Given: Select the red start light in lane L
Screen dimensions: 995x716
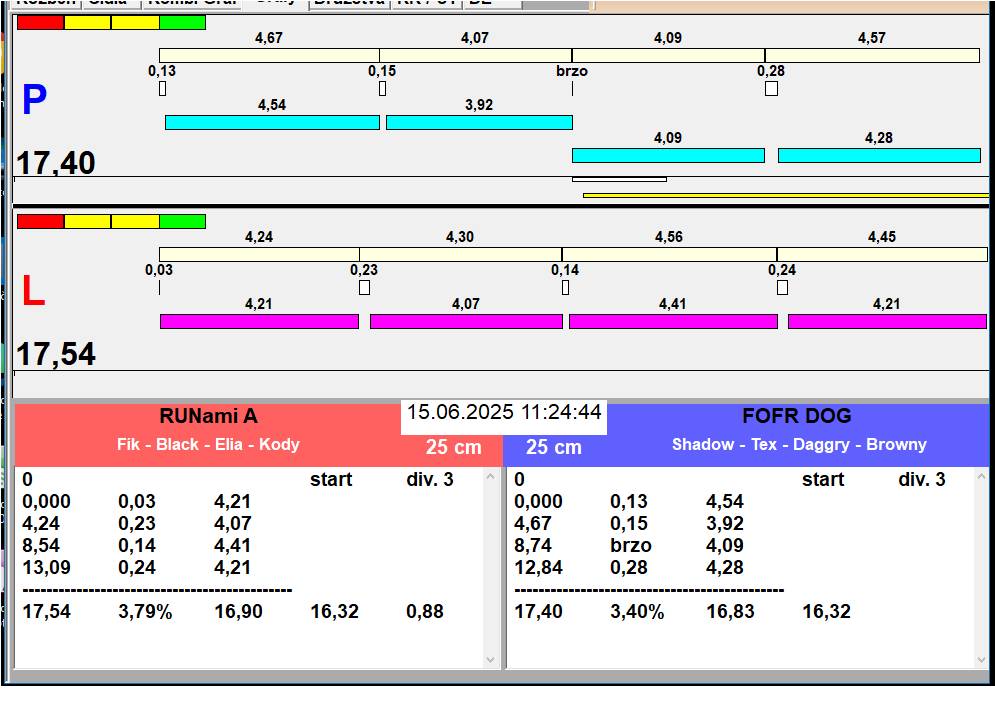Looking at the screenshot, I should click(40, 221).
